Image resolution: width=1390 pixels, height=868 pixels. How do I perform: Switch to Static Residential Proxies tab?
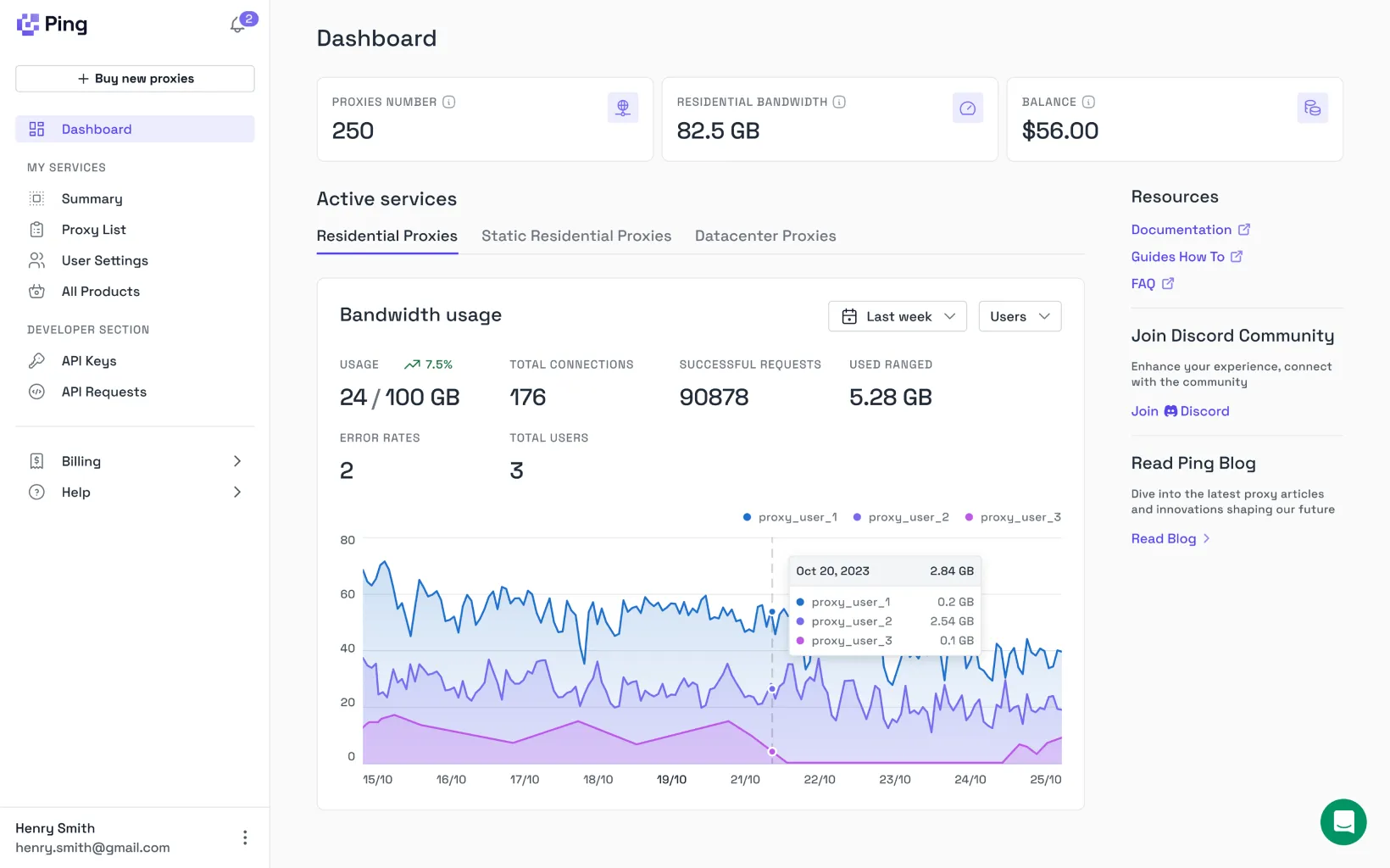[575, 236]
